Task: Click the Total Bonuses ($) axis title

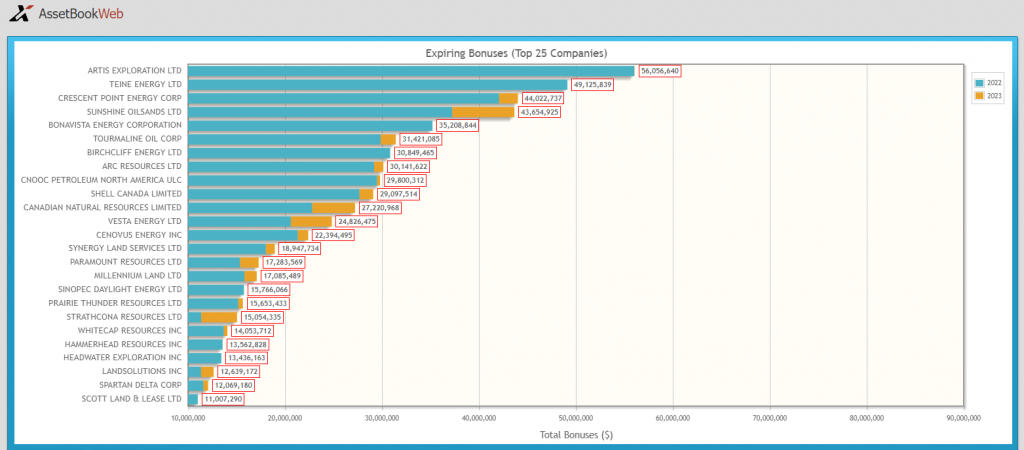Action: click(576, 434)
